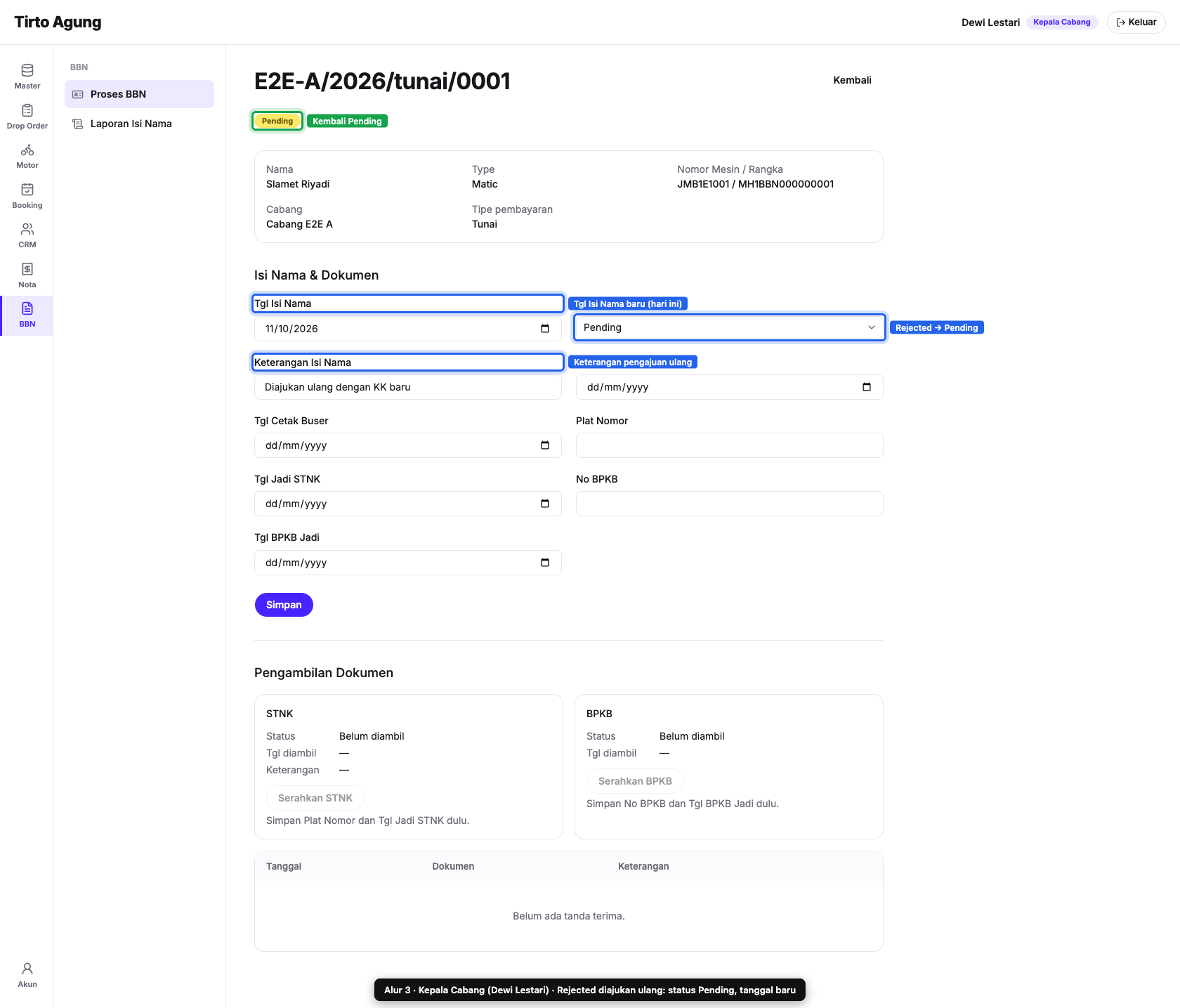The height and width of the screenshot is (1008, 1180).
Task: Open calendar picker for Tgl BPKB Jadi
Action: pos(545,563)
